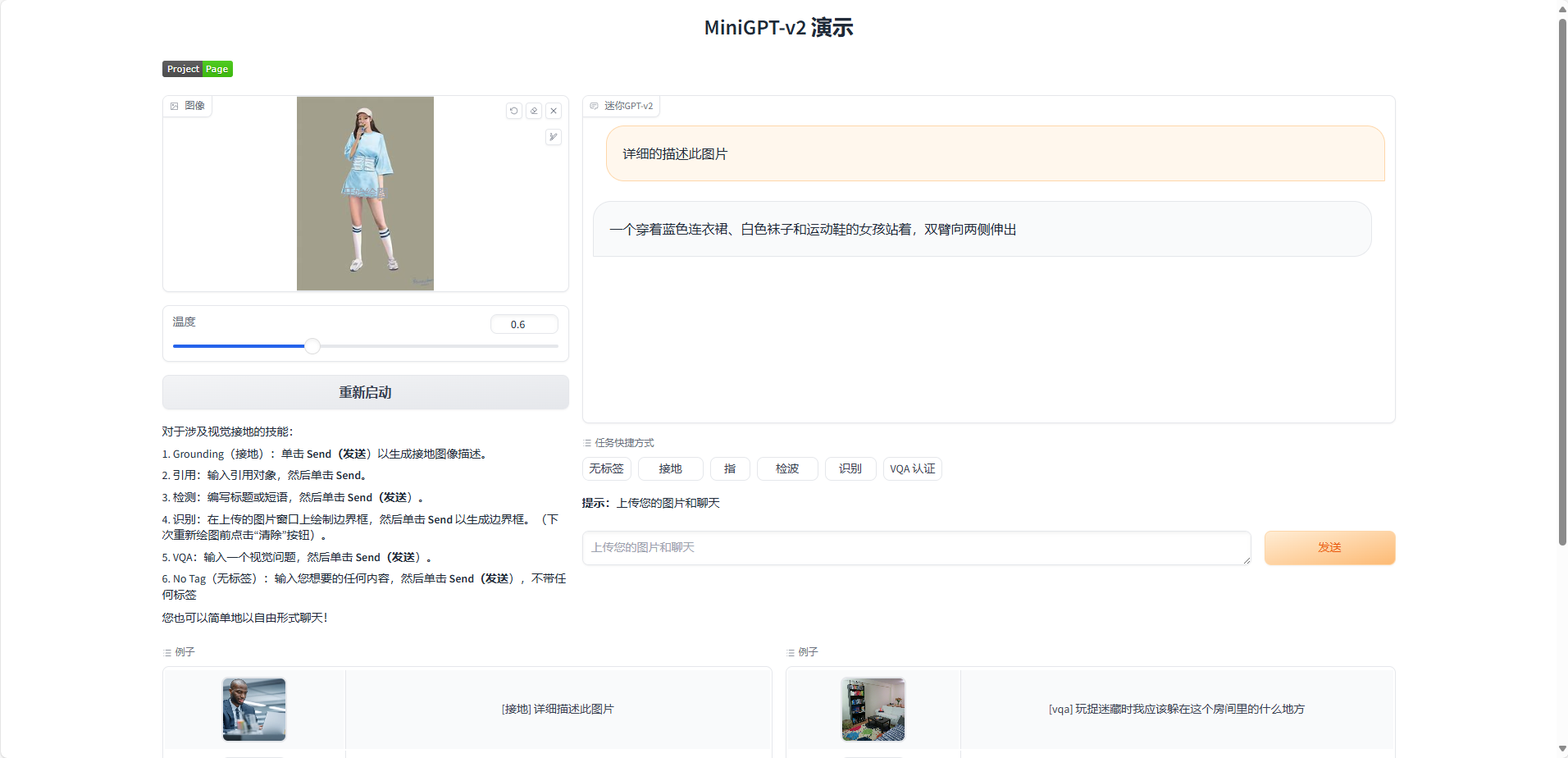Click the scrollbar up arrow
The image size is (1568, 758).
click(x=1562, y=8)
